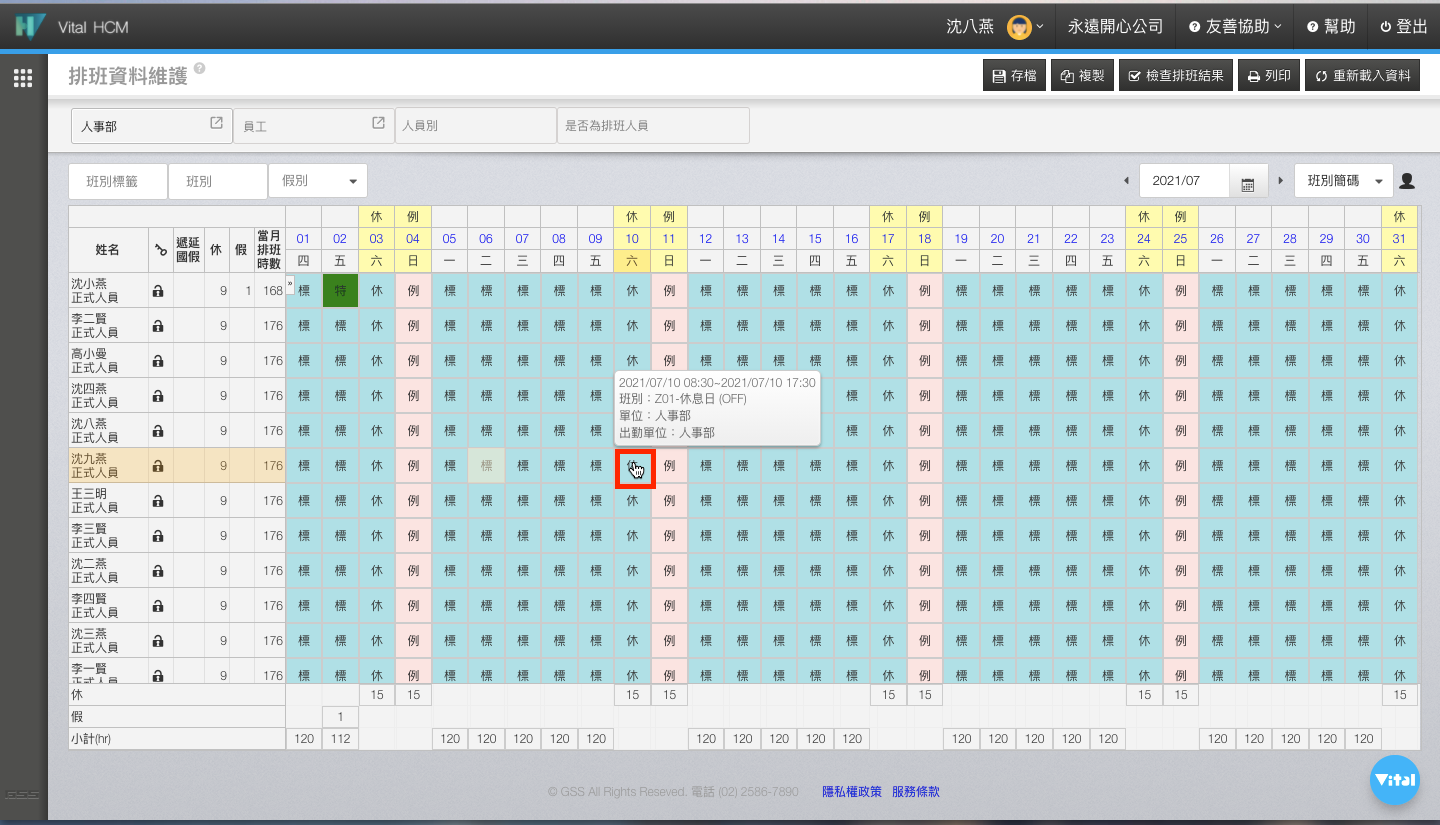Open the 員工 lookup popup icon

click(x=378, y=123)
